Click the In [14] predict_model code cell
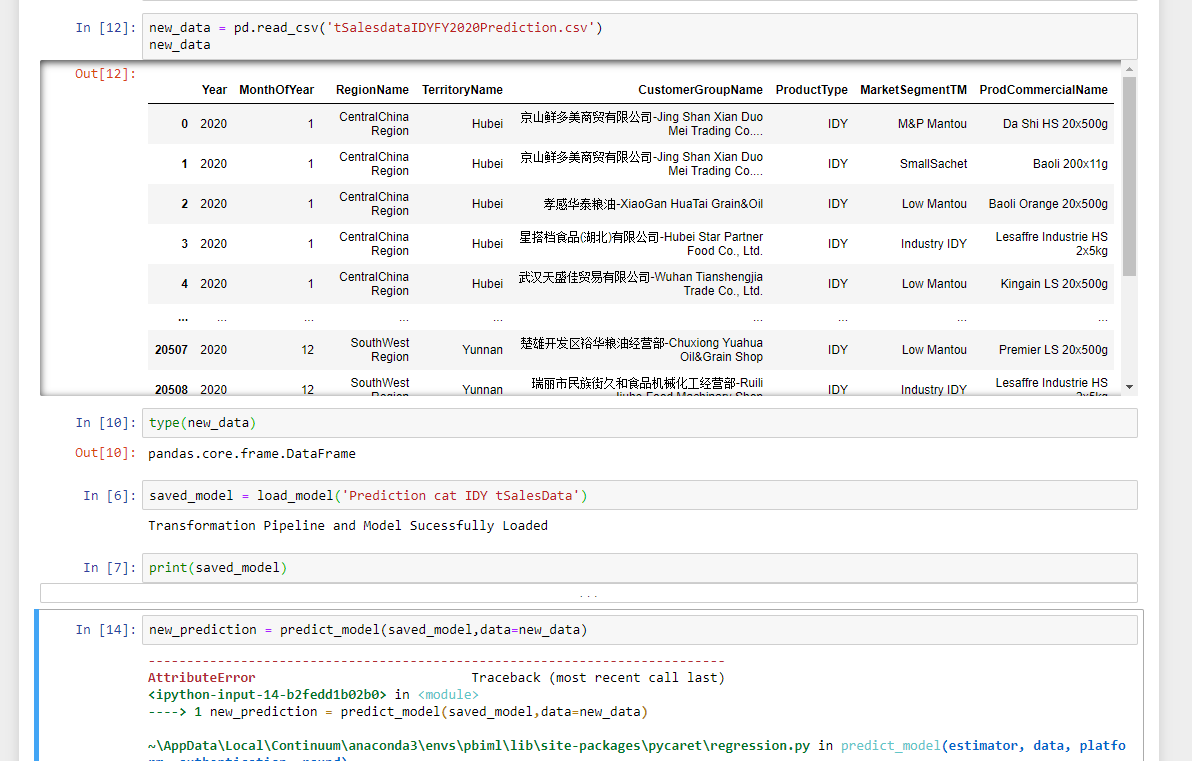Screen dimensions: 1192x761 [x=400, y=629]
